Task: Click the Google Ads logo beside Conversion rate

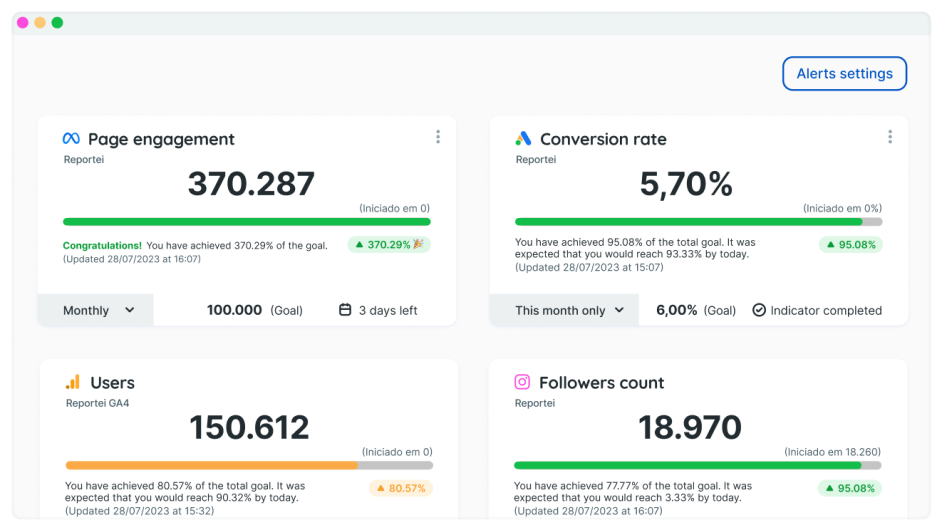Action: [x=523, y=139]
